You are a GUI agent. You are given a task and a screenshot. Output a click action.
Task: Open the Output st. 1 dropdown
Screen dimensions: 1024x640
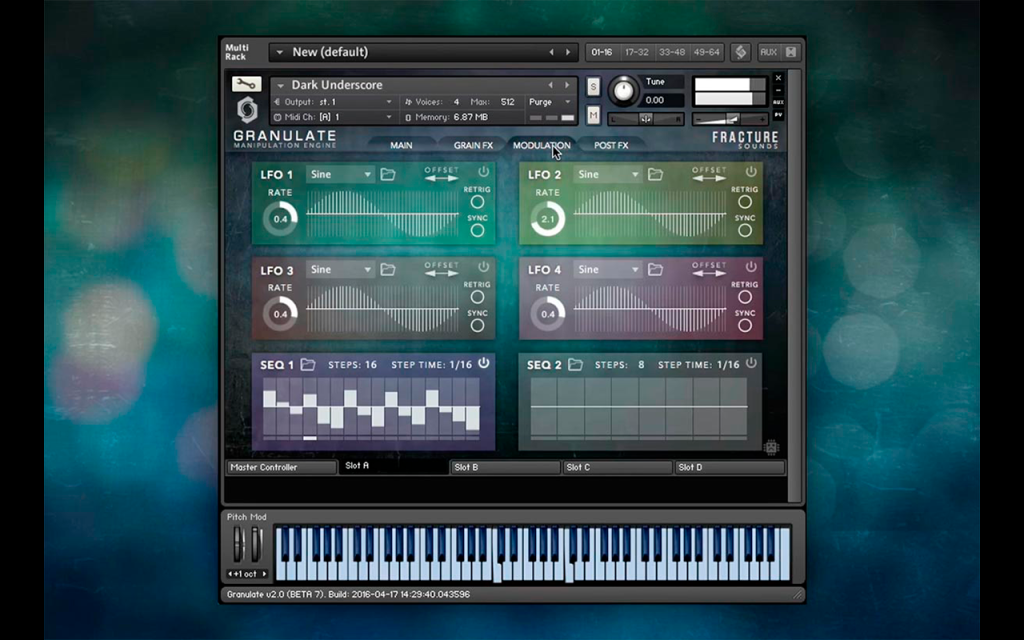tap(333, 102)
